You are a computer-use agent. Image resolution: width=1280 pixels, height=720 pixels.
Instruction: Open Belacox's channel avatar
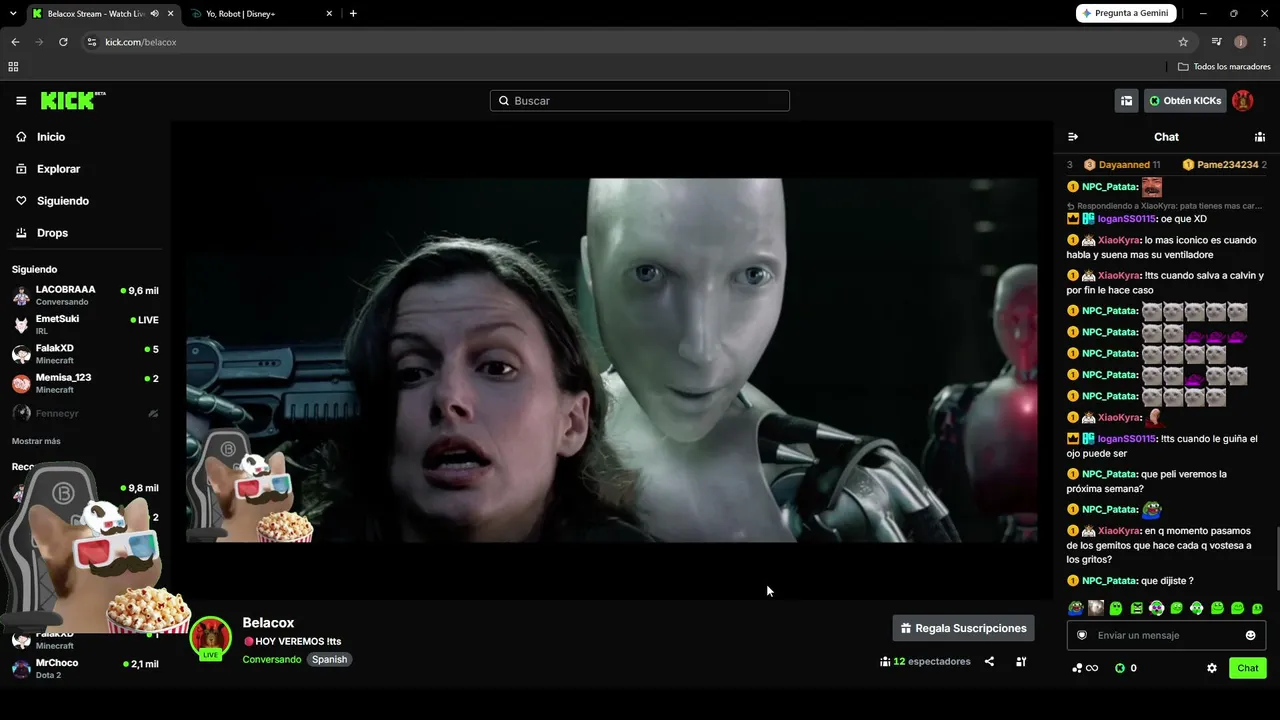click(x=211, y=637)
